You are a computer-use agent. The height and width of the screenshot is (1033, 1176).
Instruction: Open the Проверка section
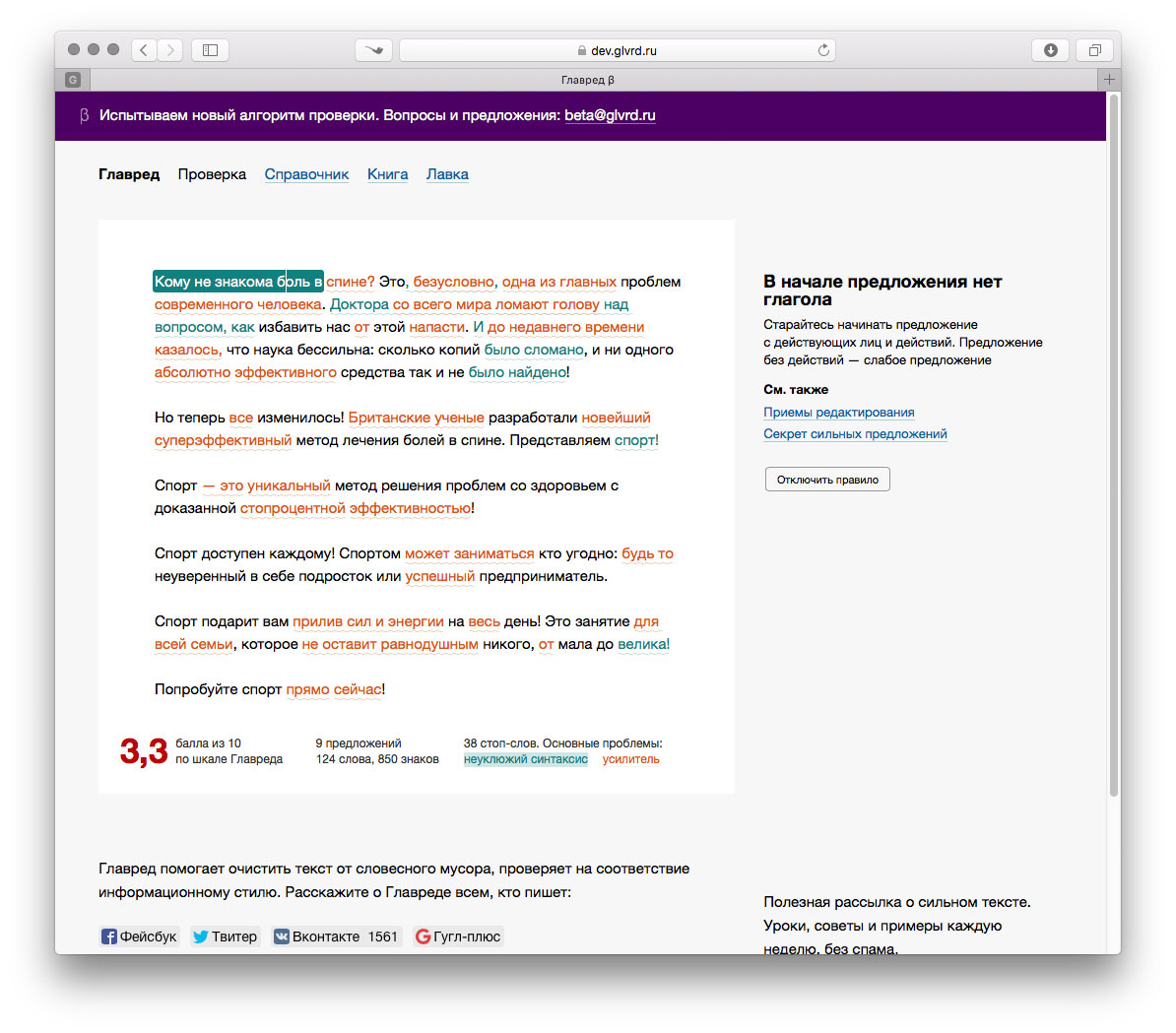click(x=212, y=174)
